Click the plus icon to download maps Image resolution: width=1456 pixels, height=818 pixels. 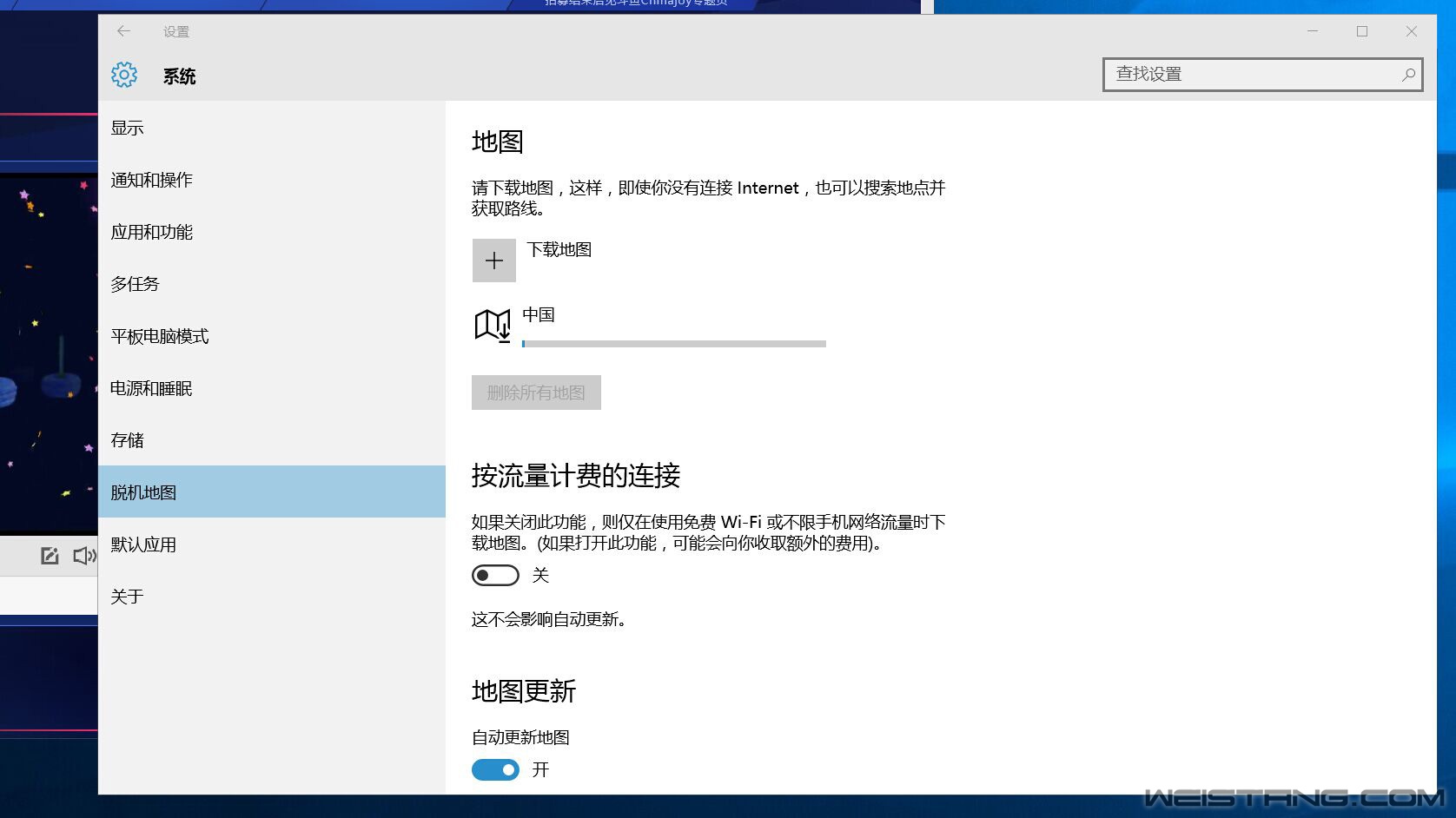(493, 261)
